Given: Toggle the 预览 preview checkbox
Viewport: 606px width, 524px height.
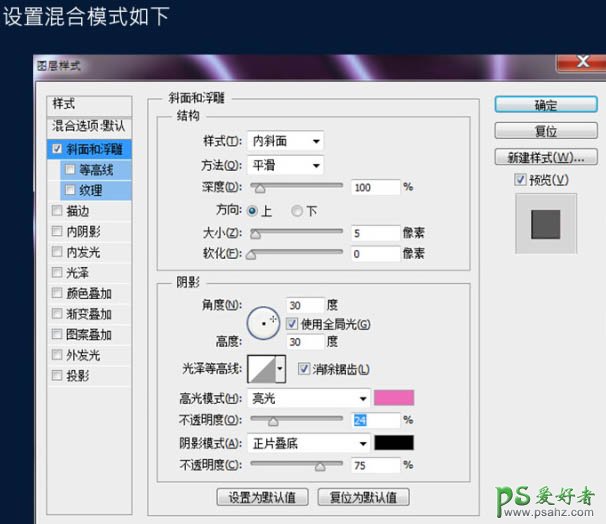Looking at the screenshot, I should (520, 180).
